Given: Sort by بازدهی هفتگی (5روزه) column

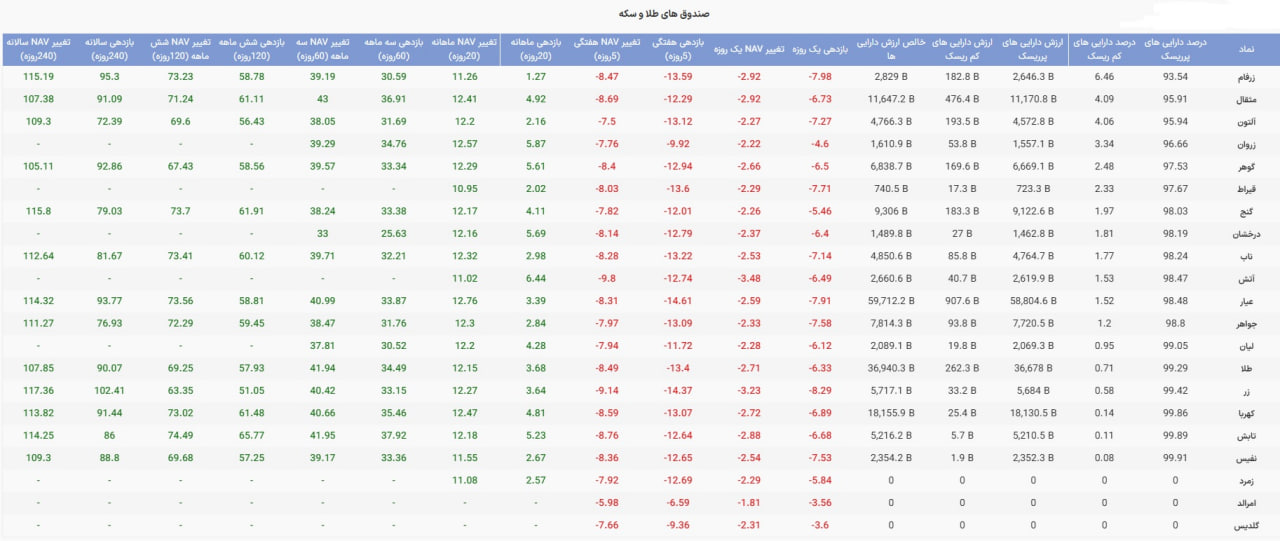Looking at the screenshot, I should pos(678,48).
